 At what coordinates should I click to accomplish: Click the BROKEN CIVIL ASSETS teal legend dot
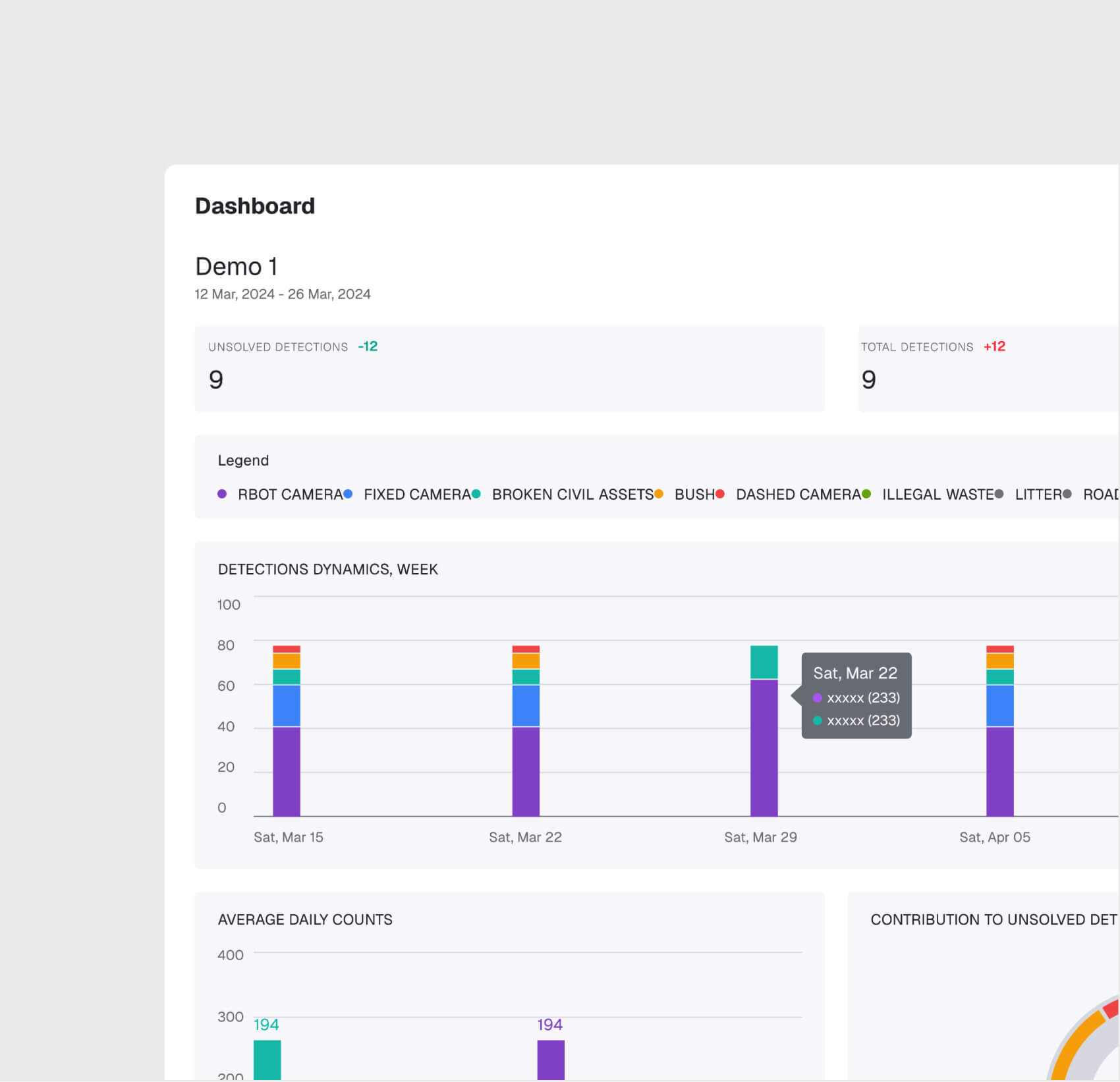476,494
